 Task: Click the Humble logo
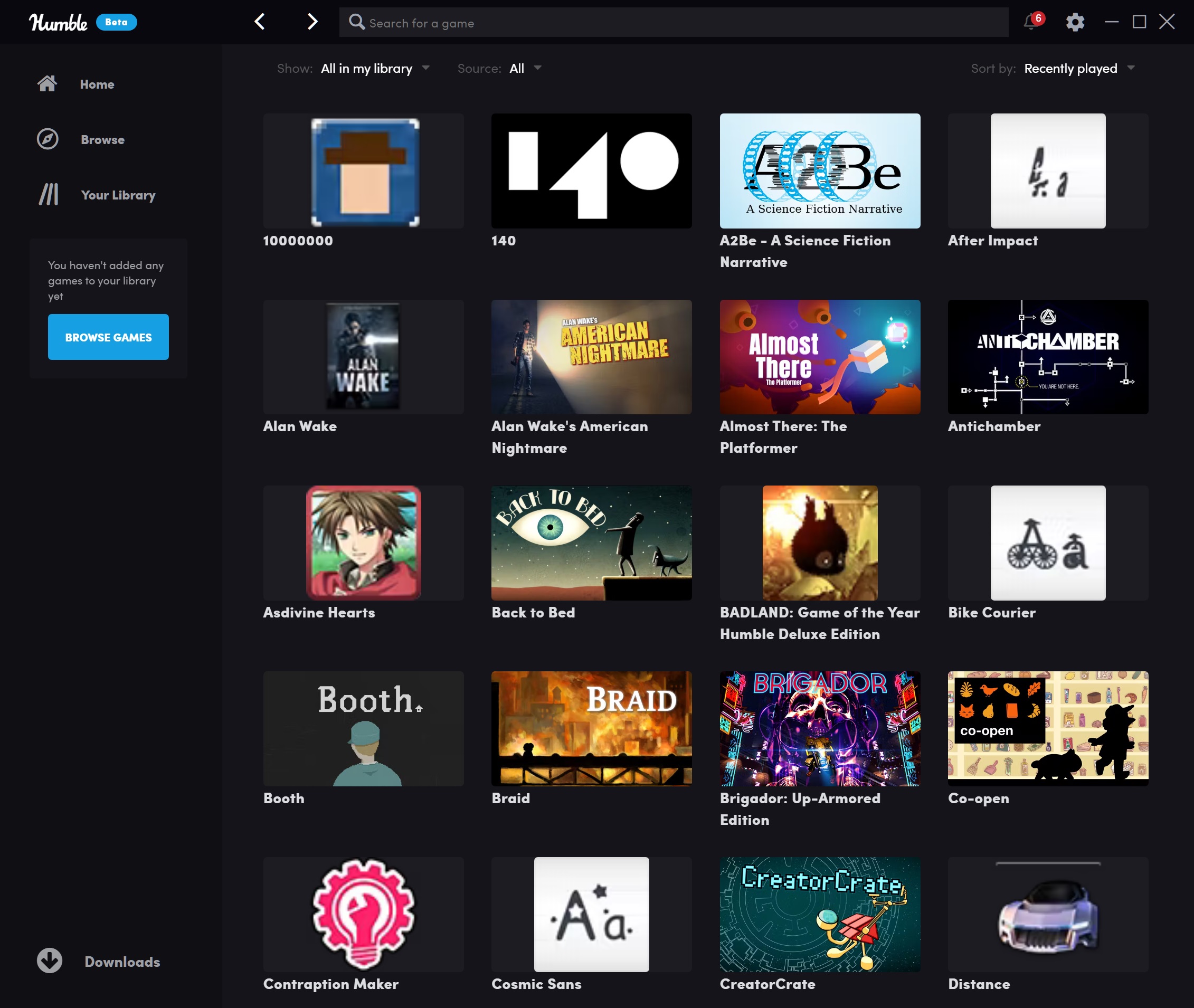58,22
